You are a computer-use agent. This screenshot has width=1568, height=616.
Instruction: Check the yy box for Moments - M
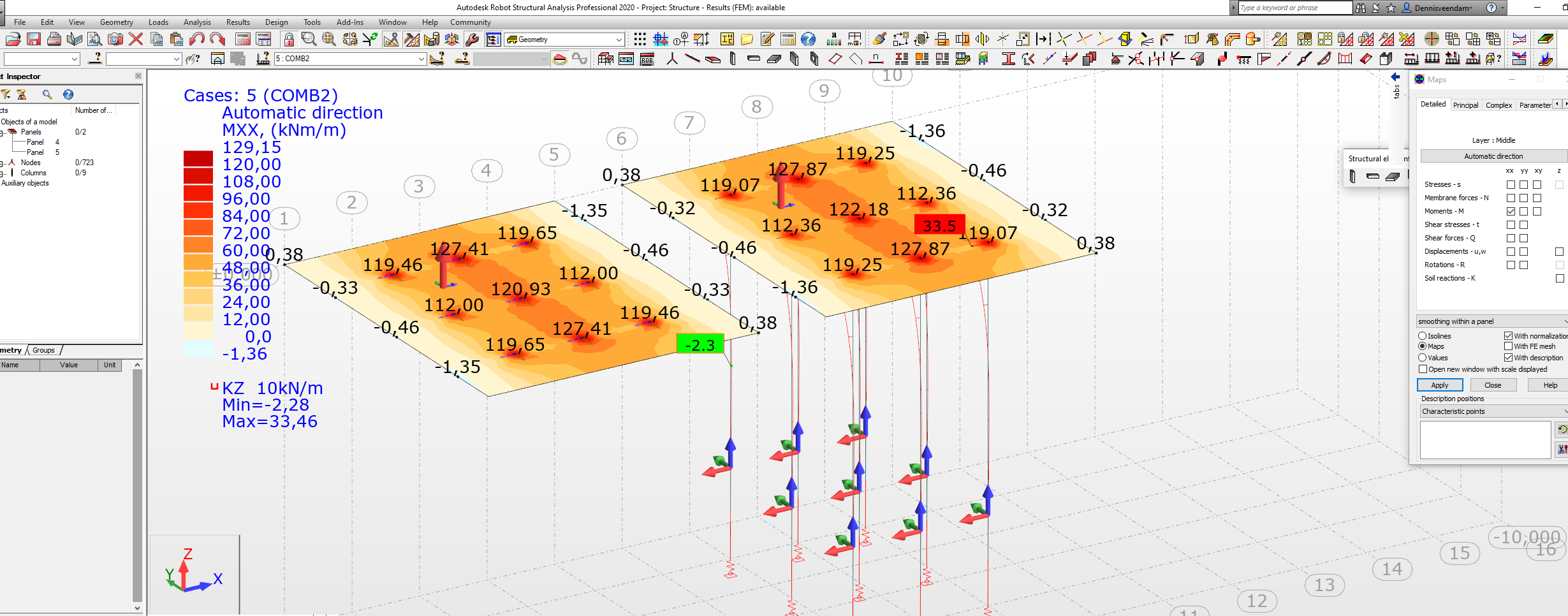click(x=1523, y=211)
